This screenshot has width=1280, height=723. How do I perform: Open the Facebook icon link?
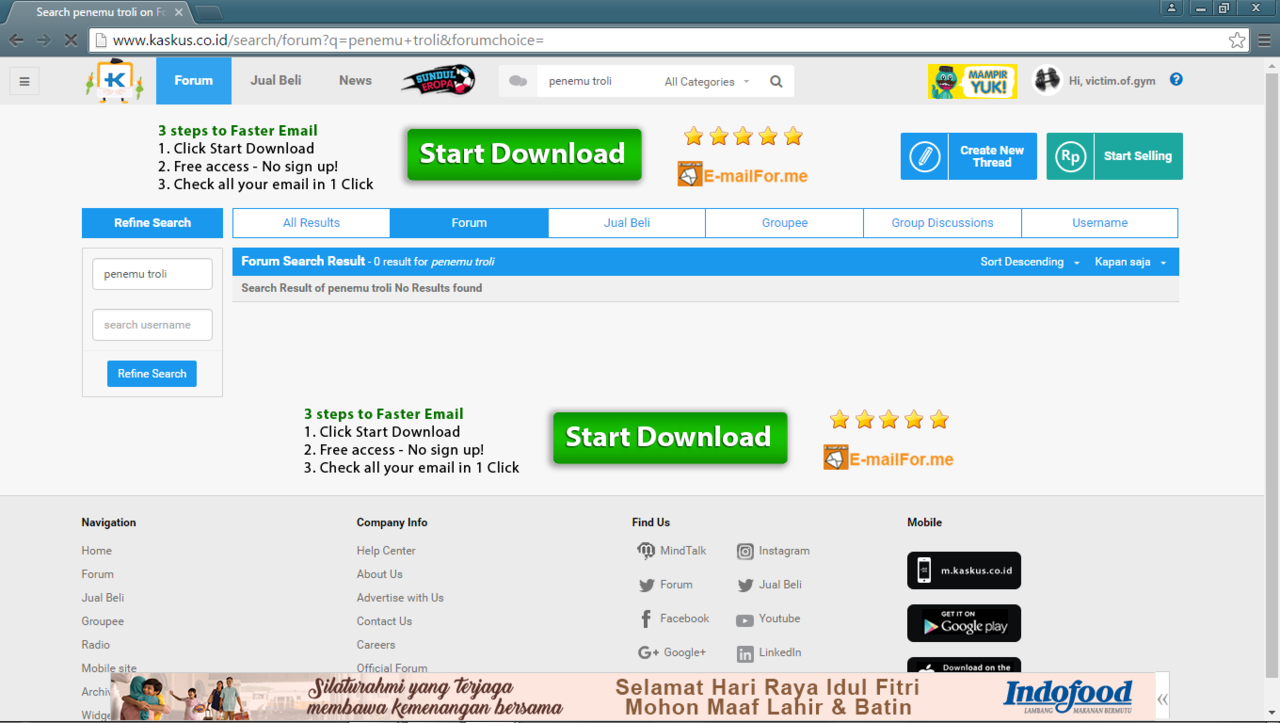click(646, 619)
